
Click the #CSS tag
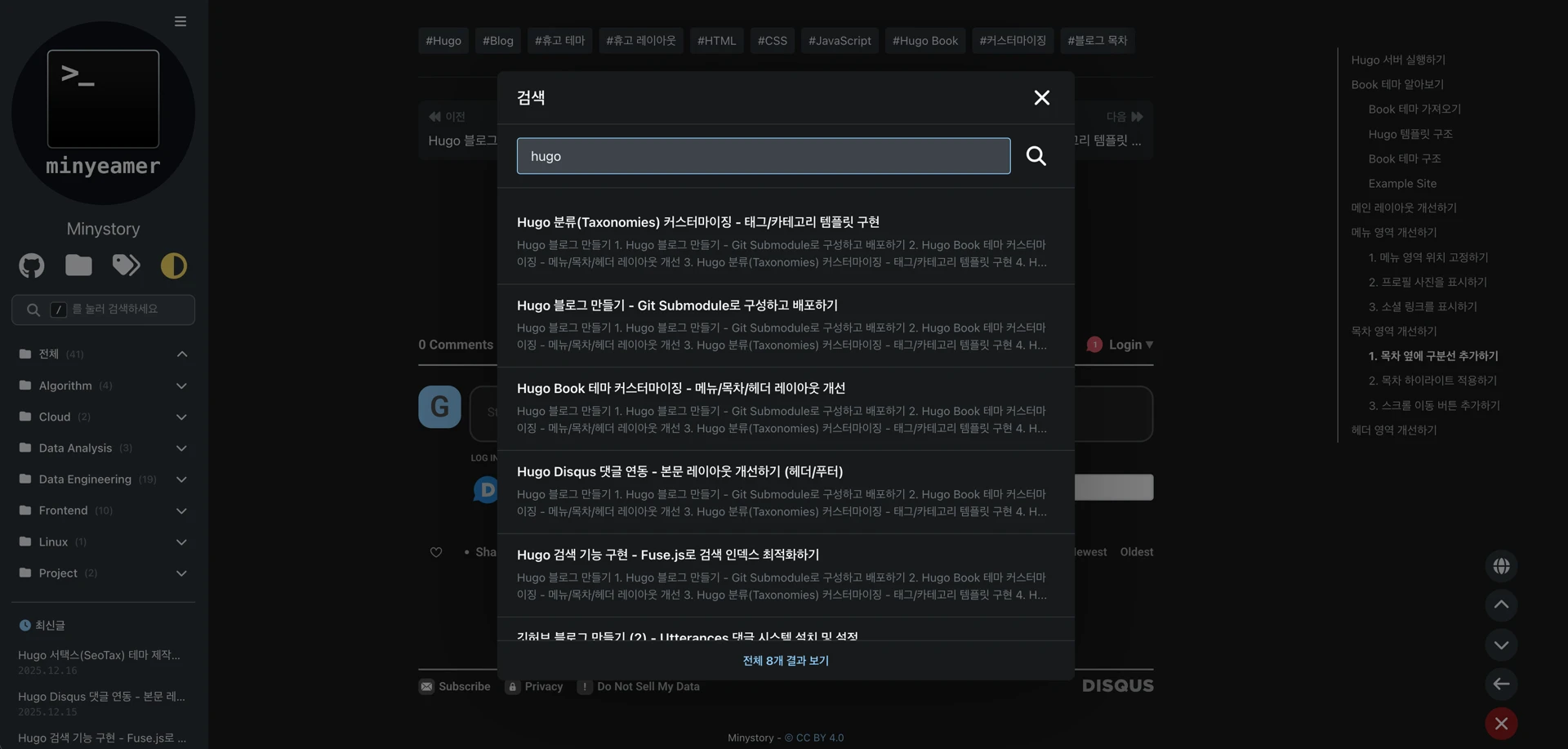[x=773, y=40]
